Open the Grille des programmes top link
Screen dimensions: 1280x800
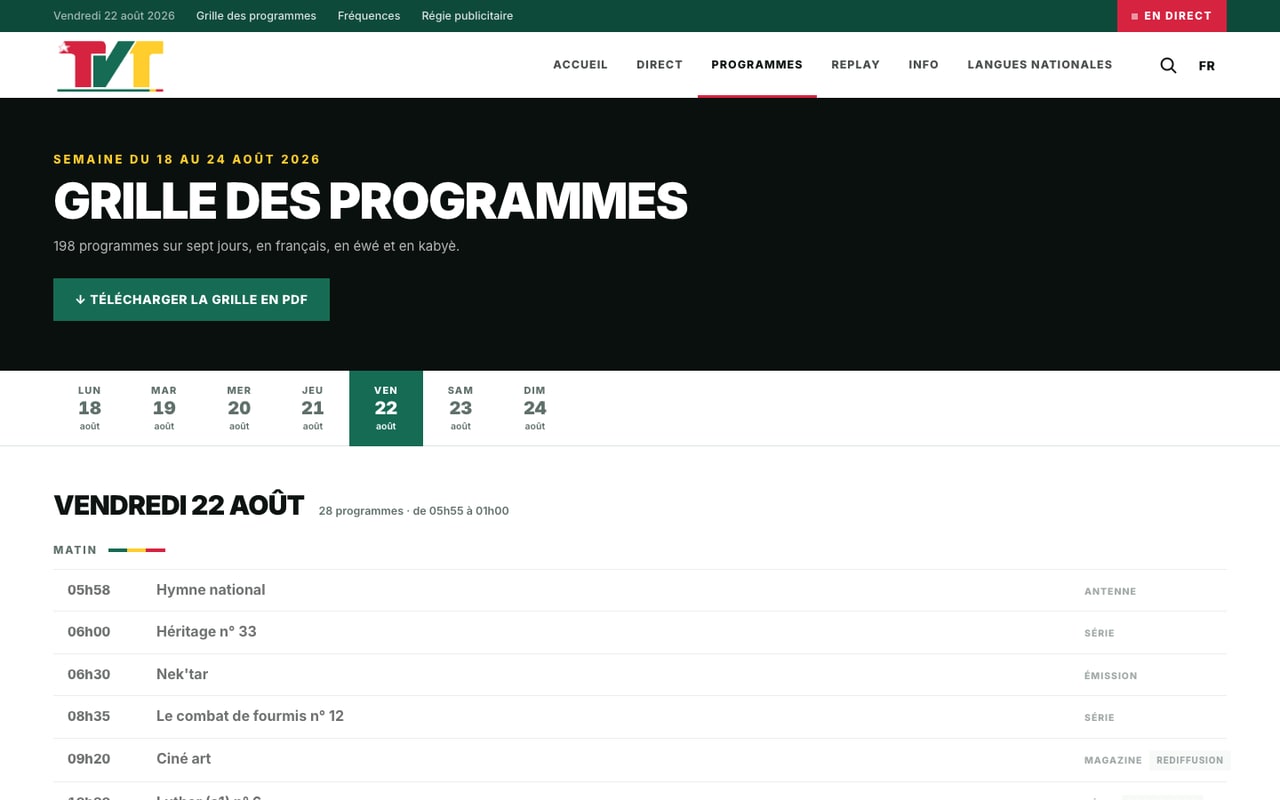tap(256, 16)
